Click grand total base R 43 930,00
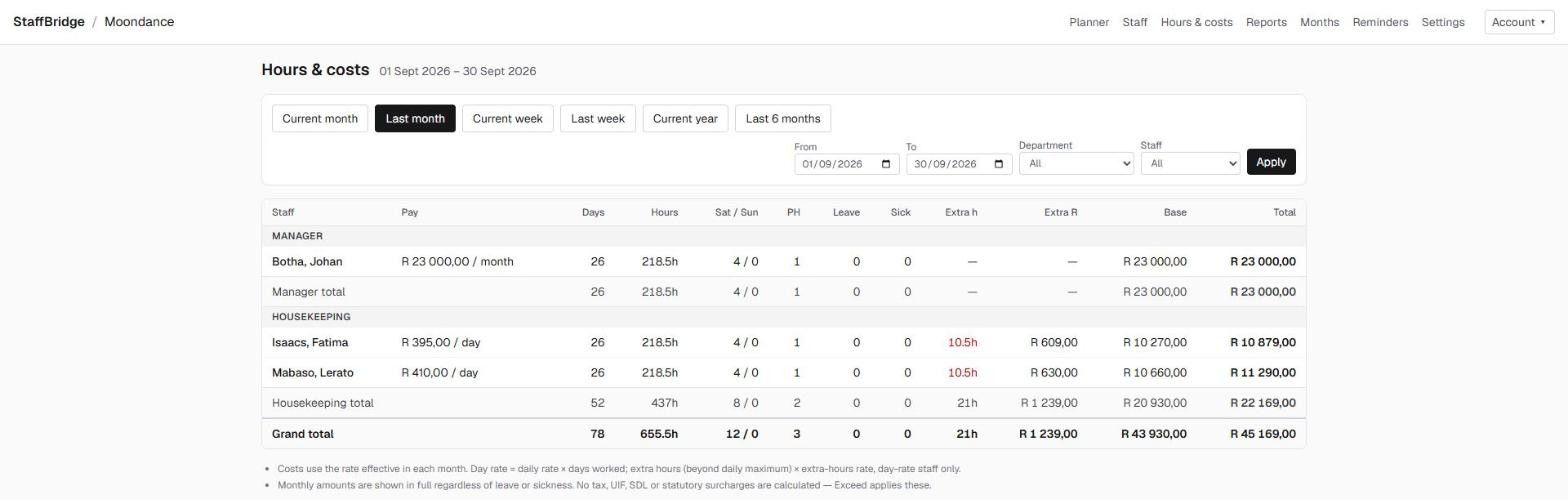This screenshot has height=500, width=1568. point(1154,434)
